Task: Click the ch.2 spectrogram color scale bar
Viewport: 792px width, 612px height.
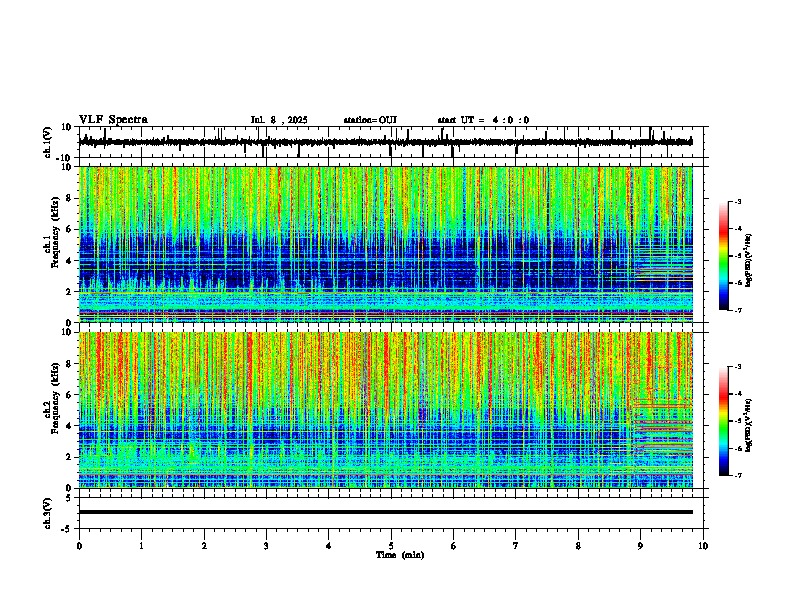Action: coord(724,421)
